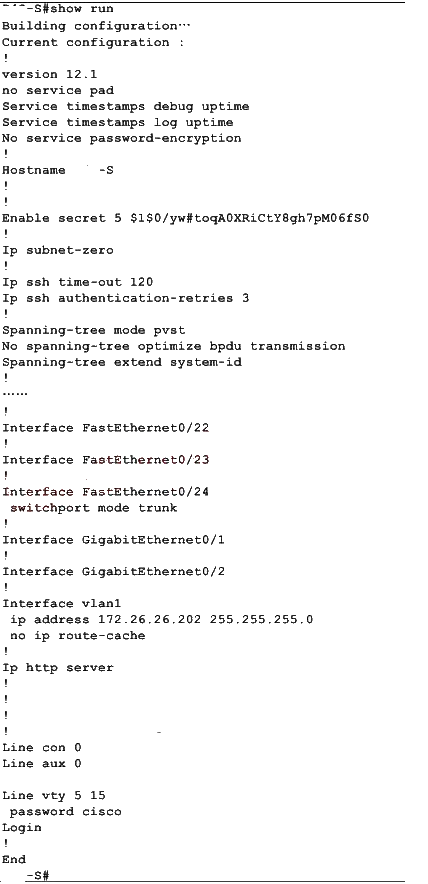Click the 'Spanning-tree mode pvst' line
This screenshot has height=884, width=428.
click(x=94, y=330)
